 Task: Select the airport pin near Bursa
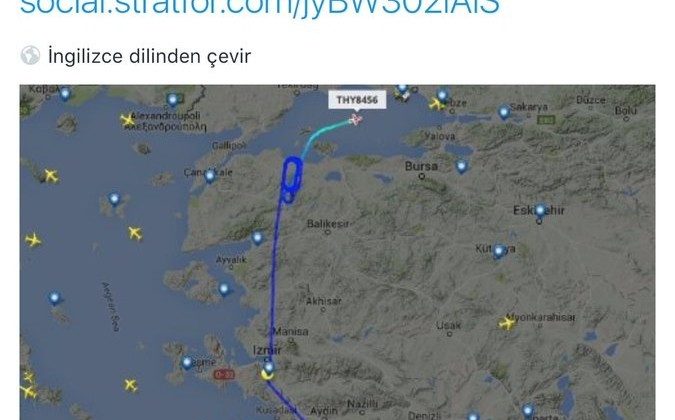pos(461,166)
